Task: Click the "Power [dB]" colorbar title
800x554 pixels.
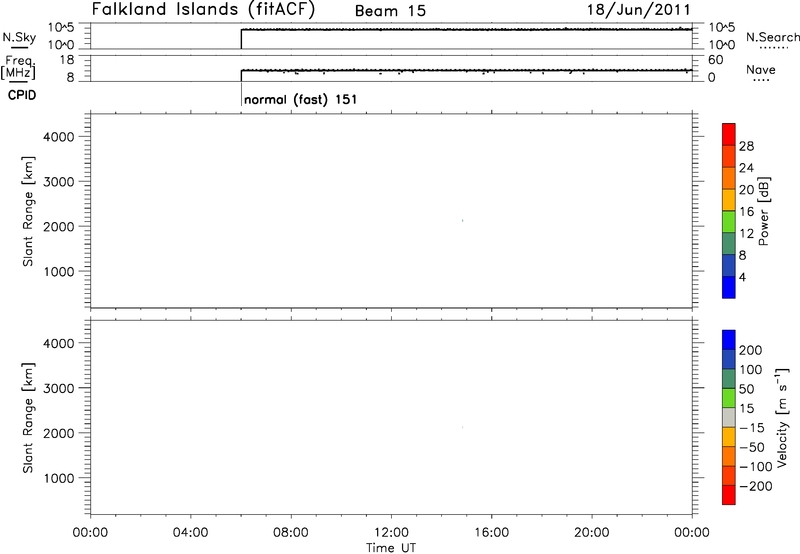Action: tap(764, 211)
